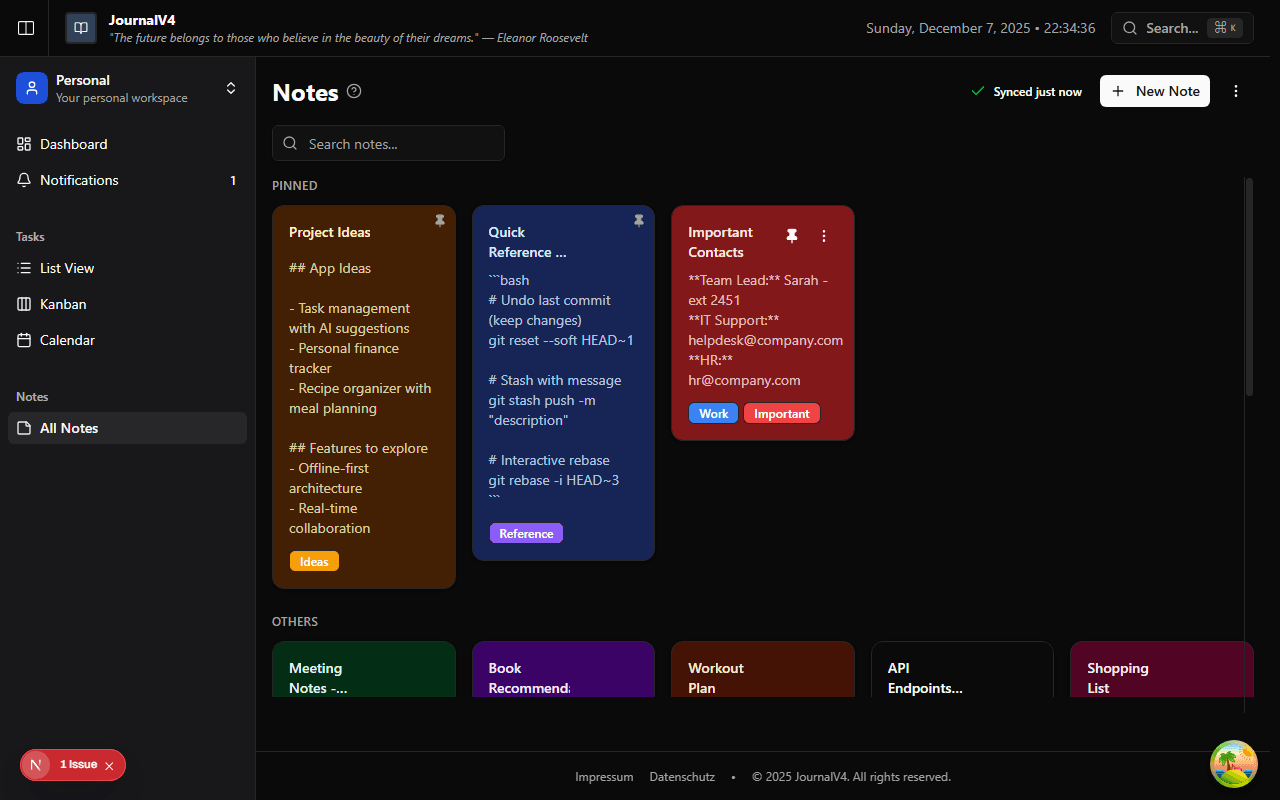1280x800 pixels.
Task: Click the Notes help question mark icon
Action: tap(353, 91)
